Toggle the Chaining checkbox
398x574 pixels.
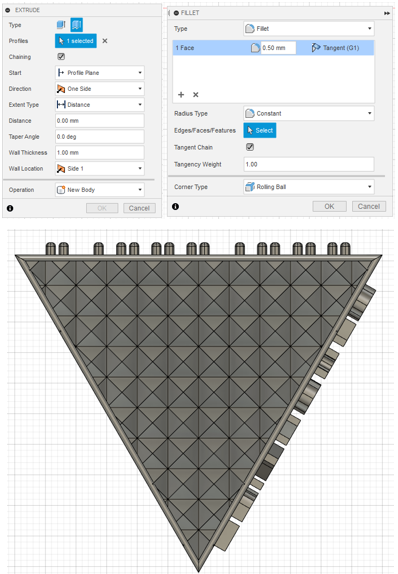pyautogui.click(x=61, y=56)
